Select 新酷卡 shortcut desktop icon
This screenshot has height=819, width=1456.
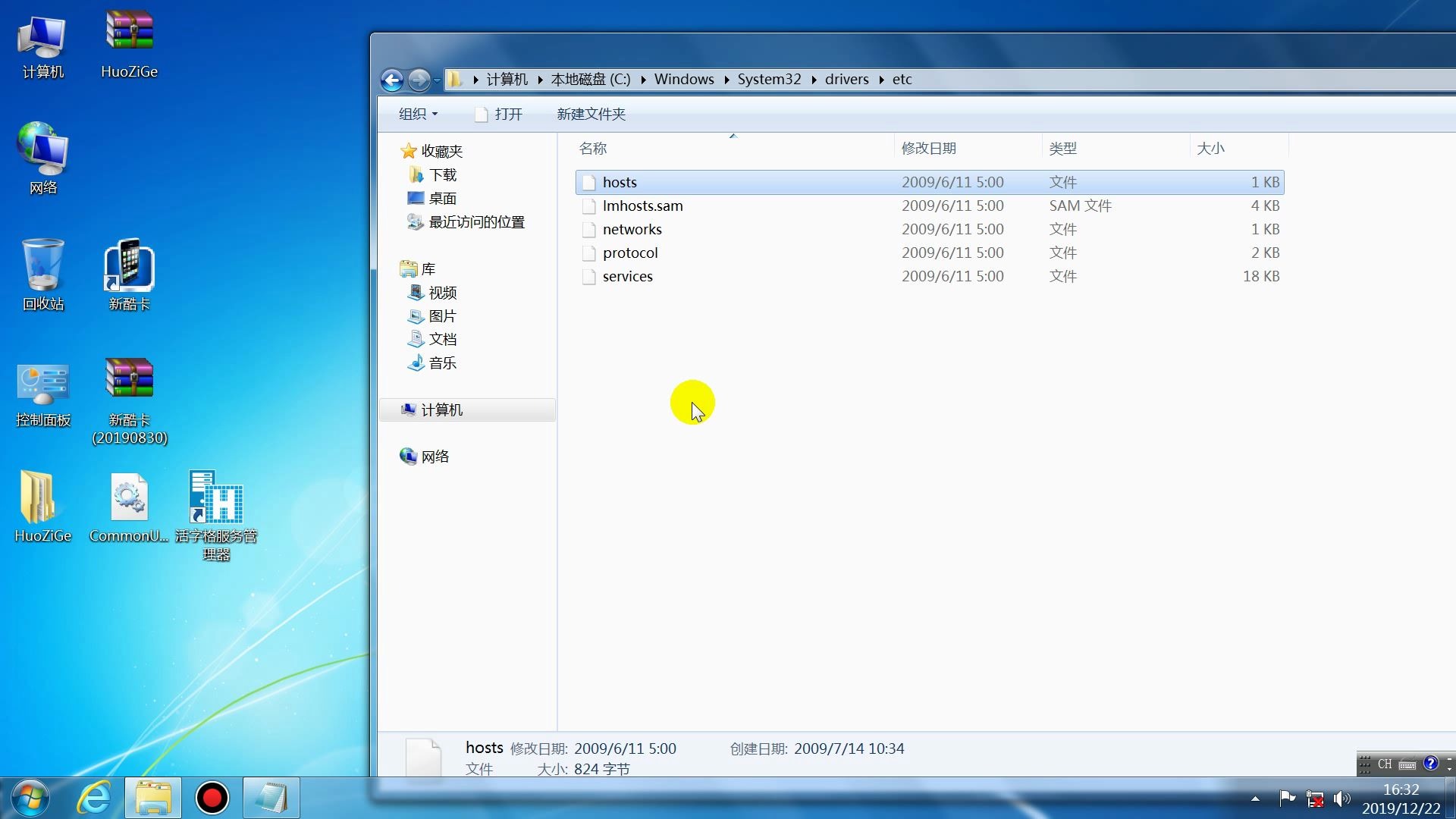129,275
